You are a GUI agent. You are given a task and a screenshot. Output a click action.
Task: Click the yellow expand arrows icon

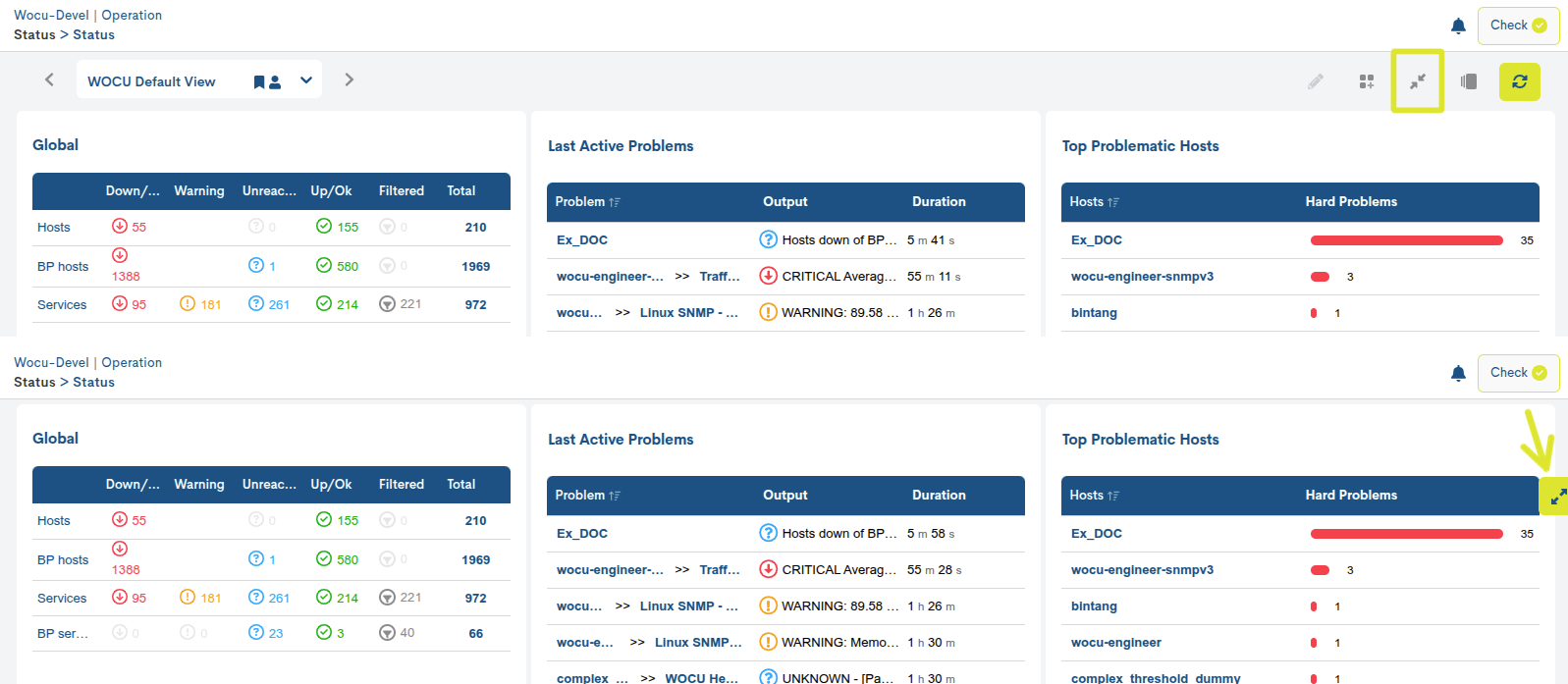pos(1557,497)
